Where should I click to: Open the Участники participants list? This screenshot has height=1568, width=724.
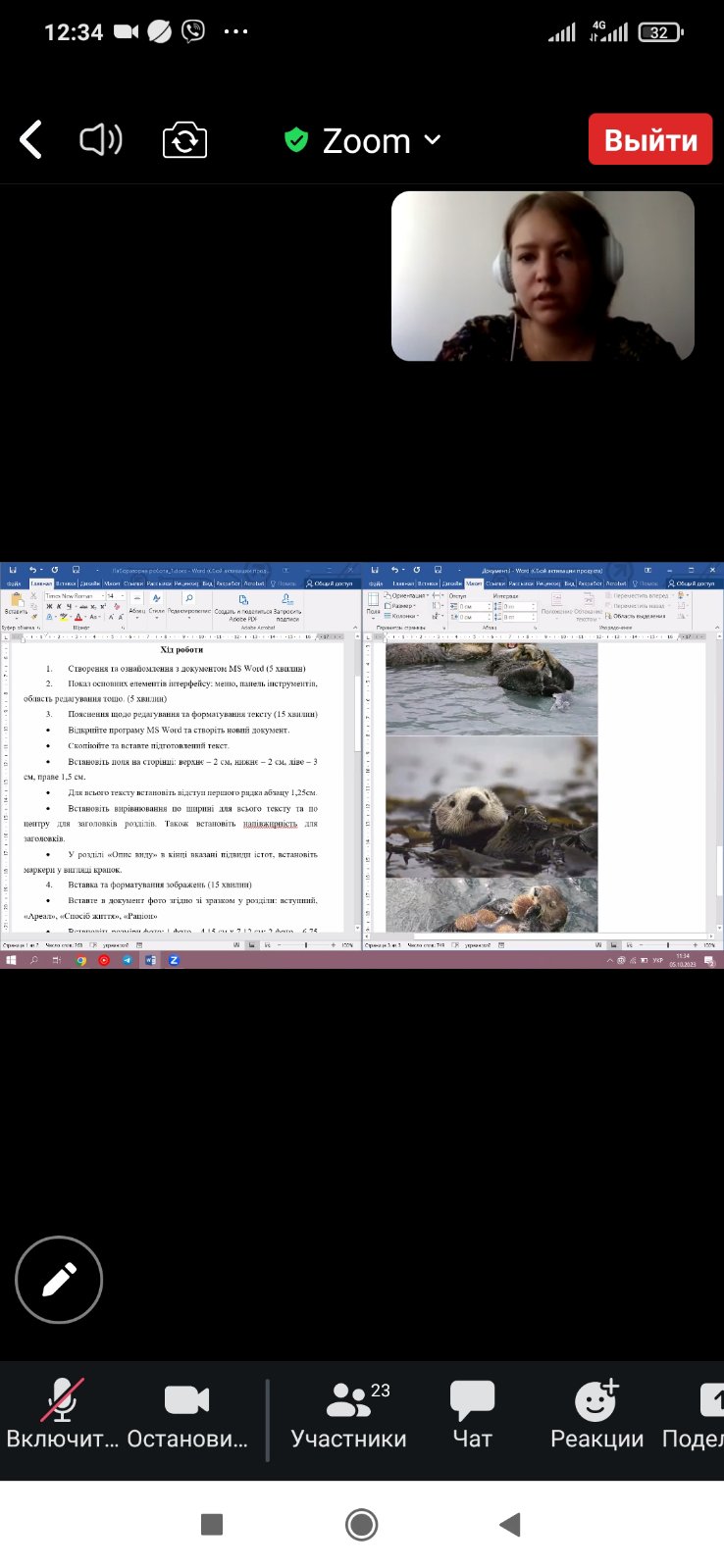click(x=348, y=1413)
